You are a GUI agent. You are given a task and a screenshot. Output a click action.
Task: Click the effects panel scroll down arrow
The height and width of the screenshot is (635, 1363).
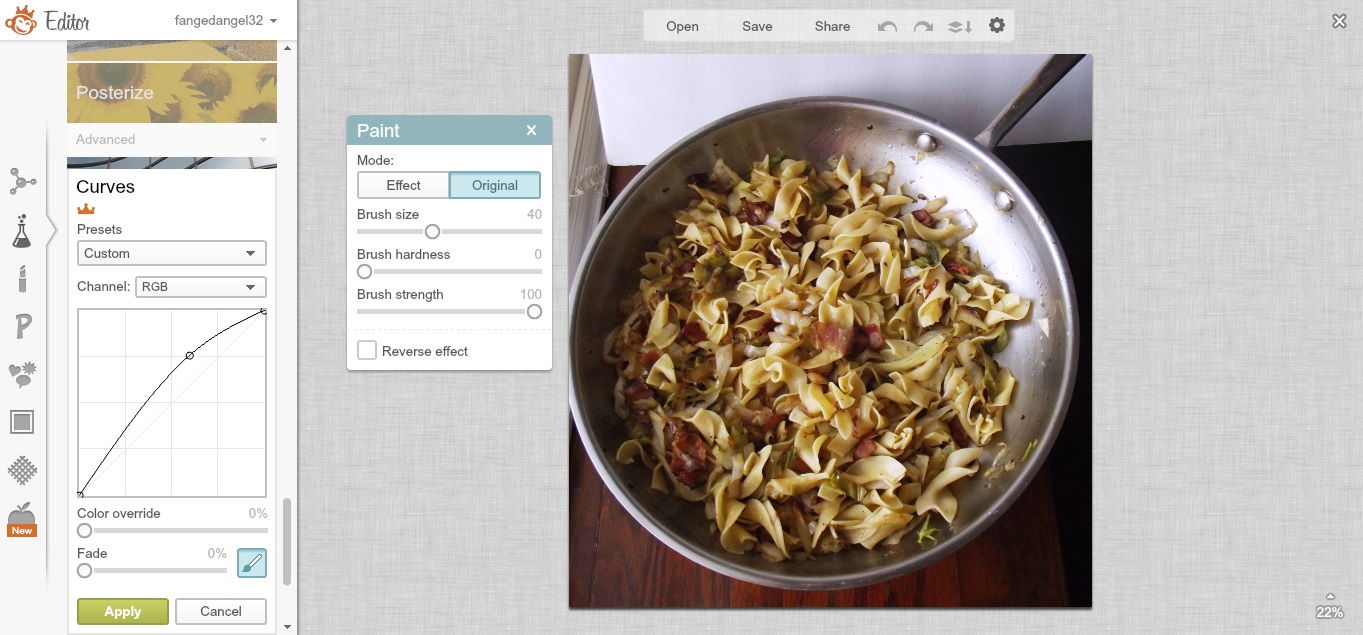click(x=288, y=627)
